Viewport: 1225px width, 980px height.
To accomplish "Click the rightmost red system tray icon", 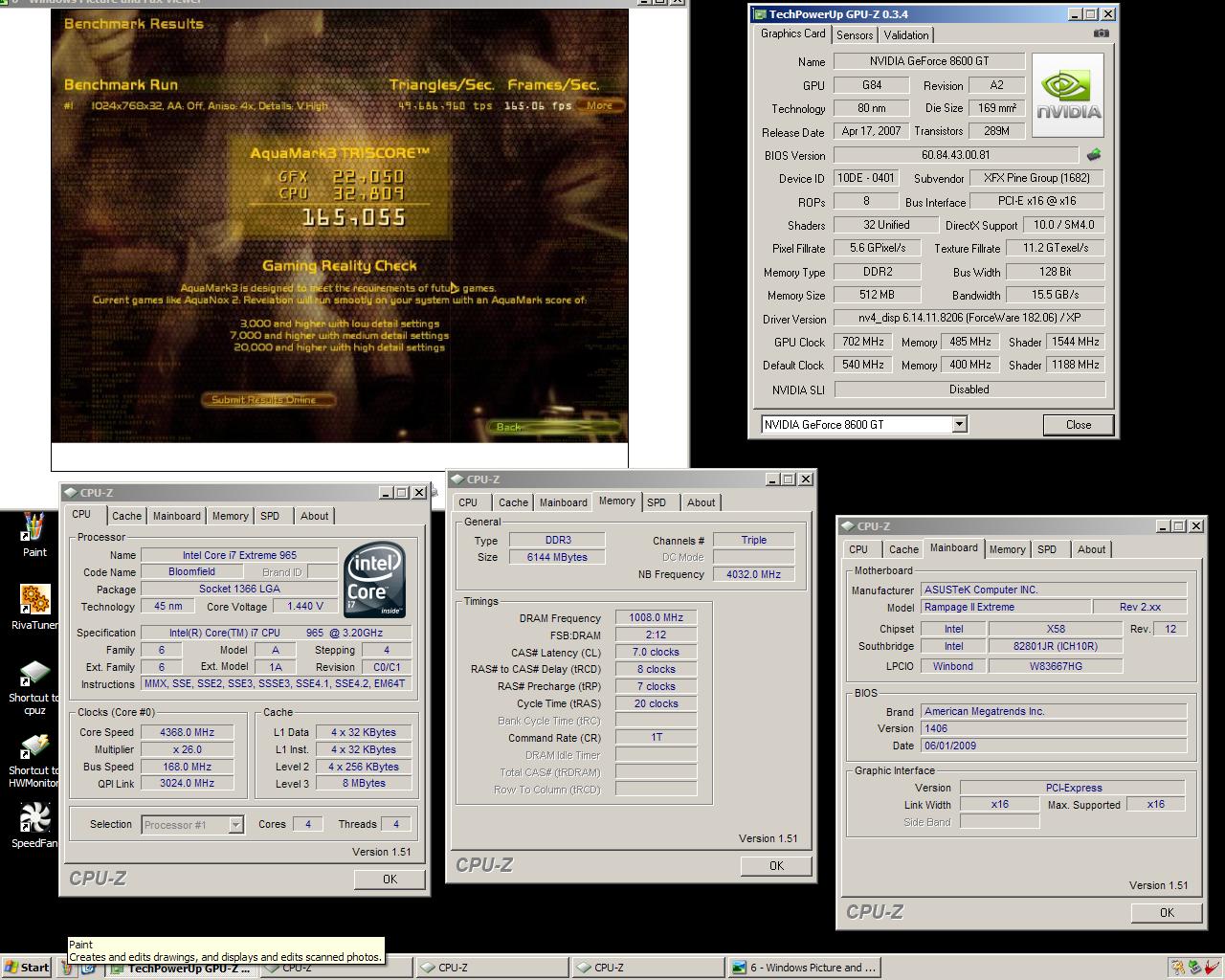I will pyautogui.click(x=1213, y=968).
